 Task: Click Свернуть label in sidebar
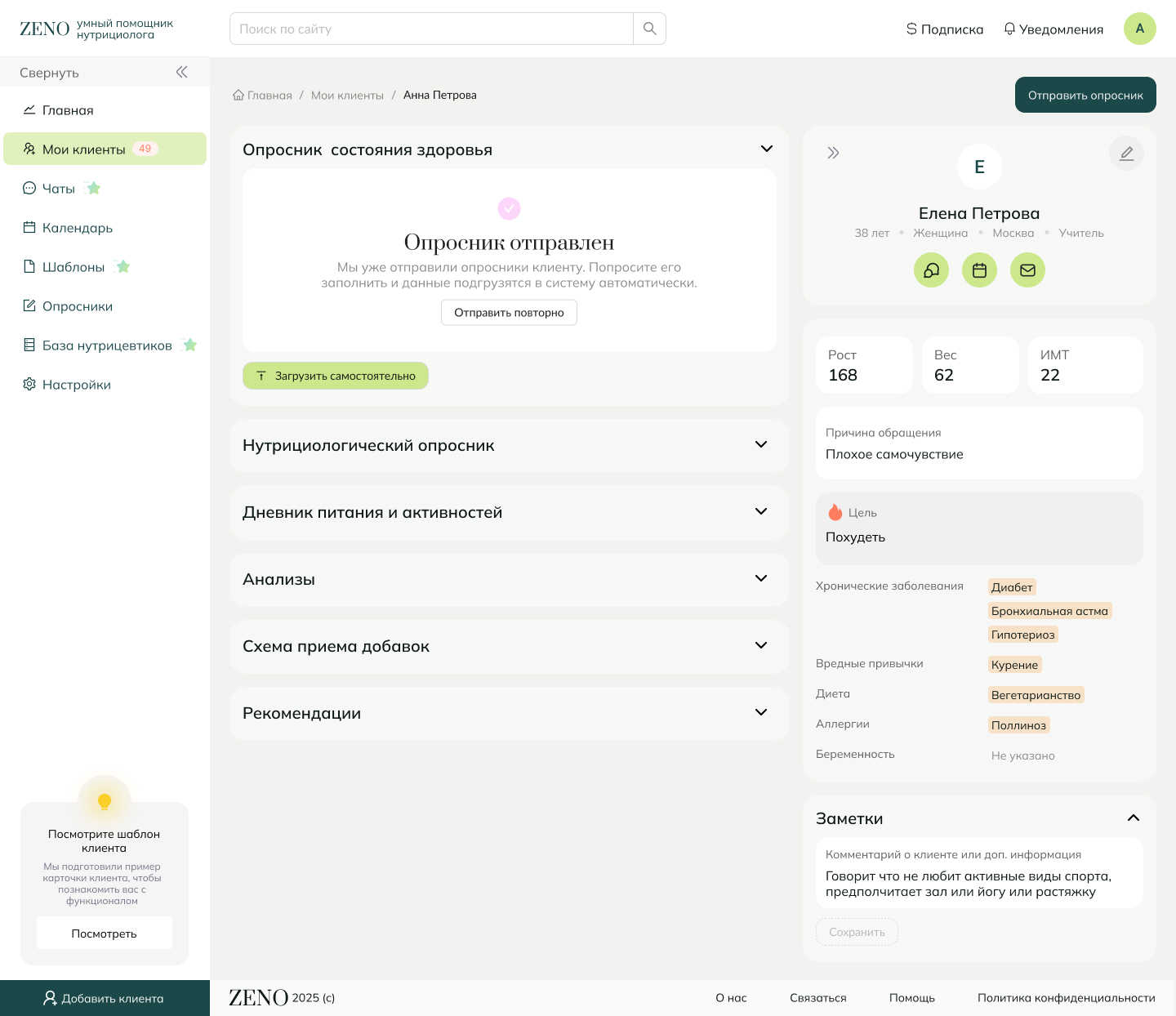(x=49, y=73)
